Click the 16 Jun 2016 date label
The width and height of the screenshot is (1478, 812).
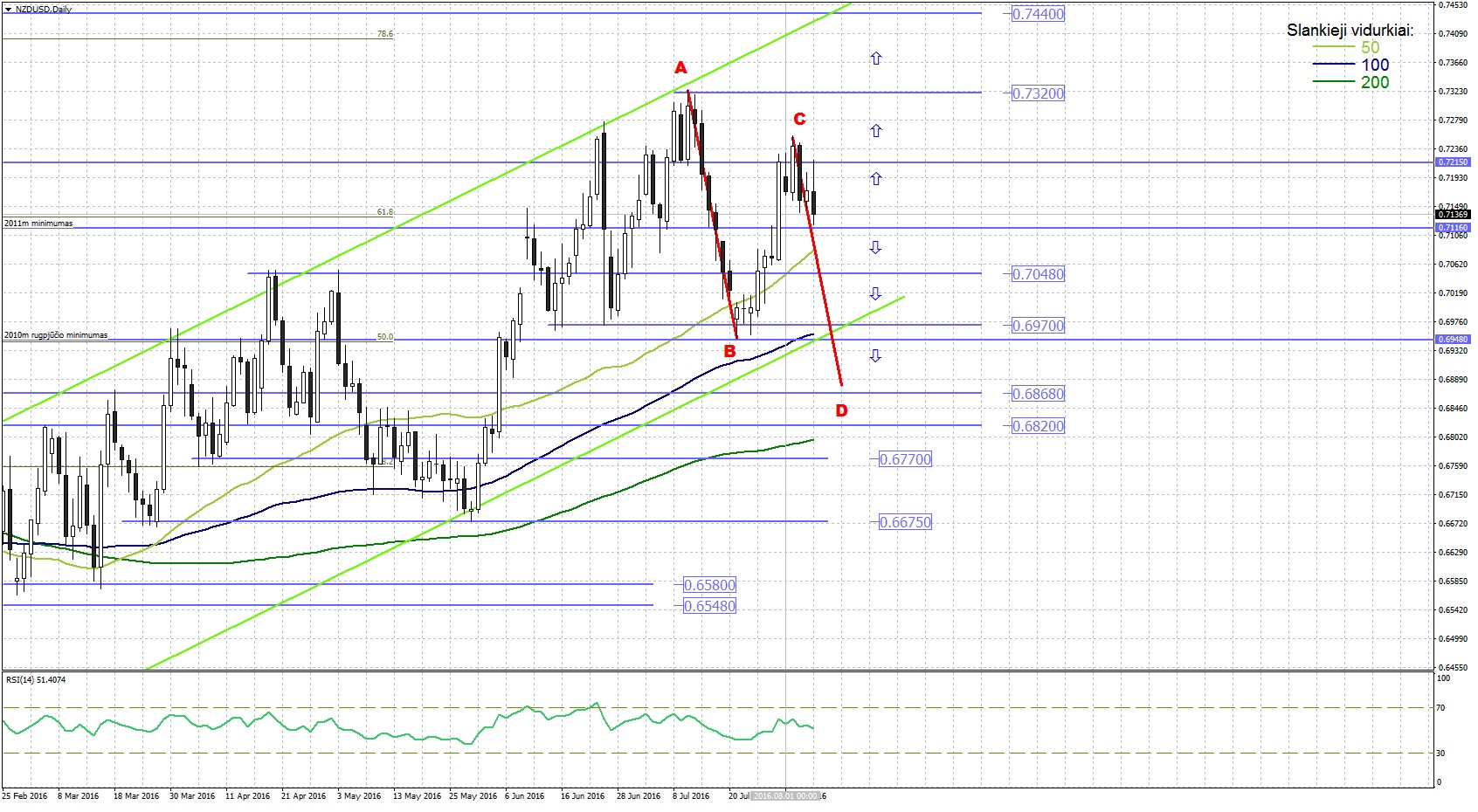[x=583, y=796]
